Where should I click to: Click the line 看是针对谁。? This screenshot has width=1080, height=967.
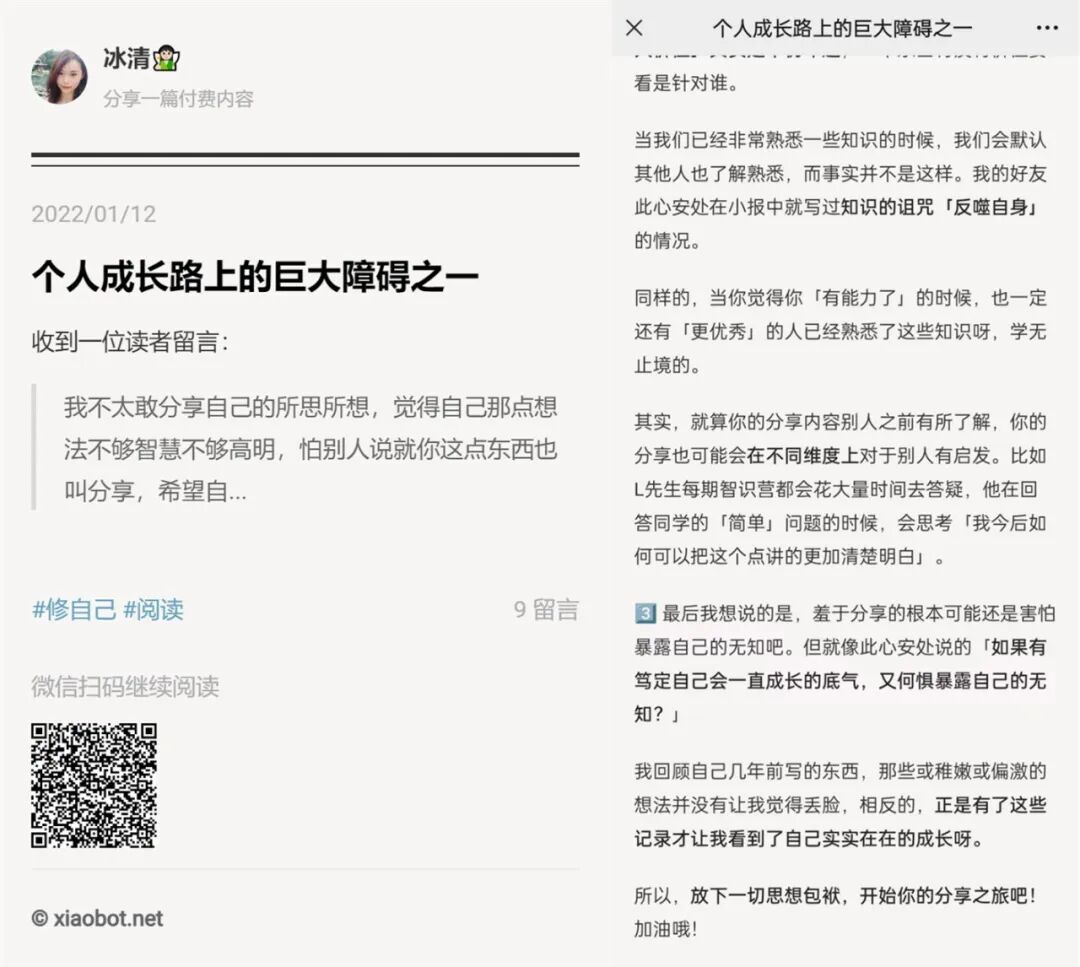coord(686,83)
